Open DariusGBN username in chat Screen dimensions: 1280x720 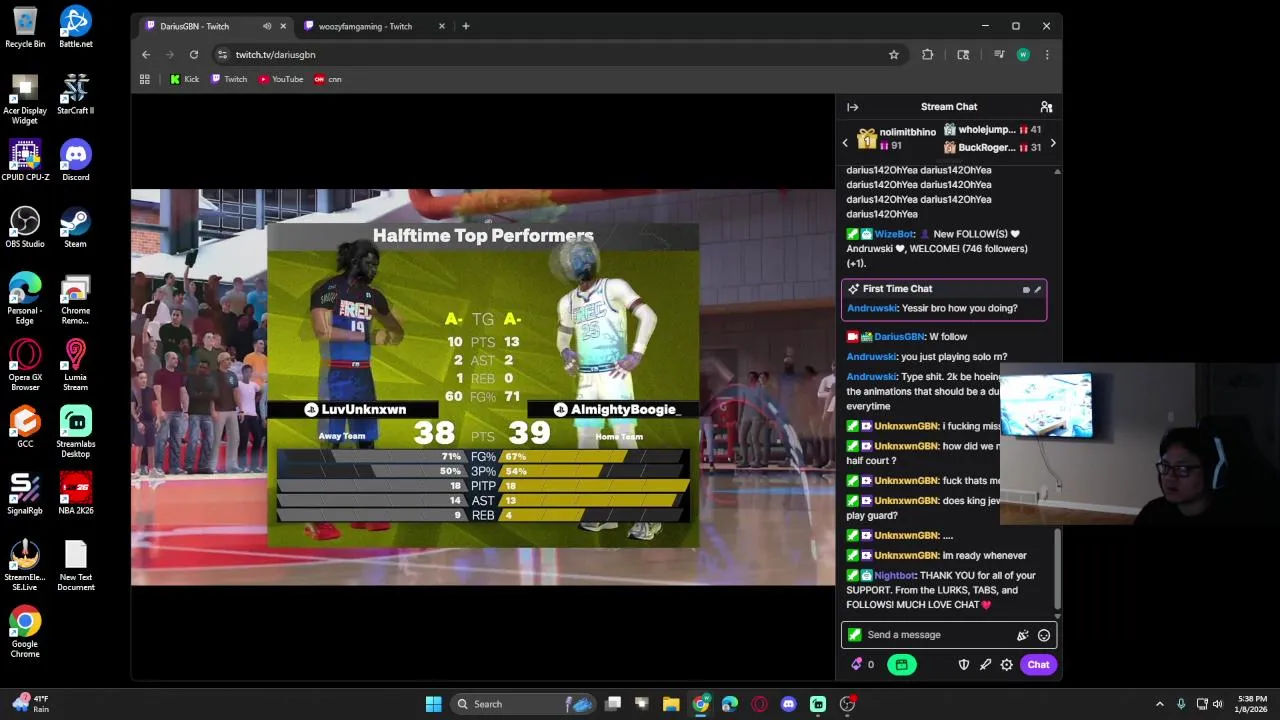coord(899,337)
